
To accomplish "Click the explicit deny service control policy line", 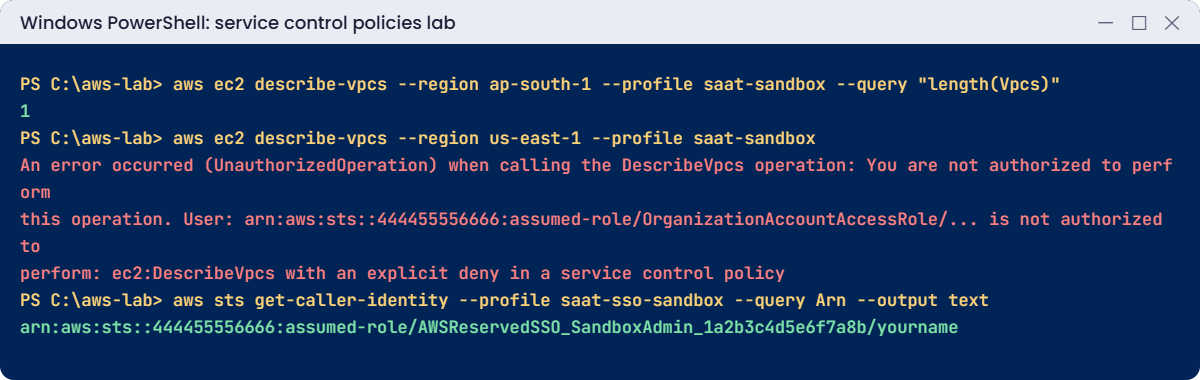I will 402,273.
